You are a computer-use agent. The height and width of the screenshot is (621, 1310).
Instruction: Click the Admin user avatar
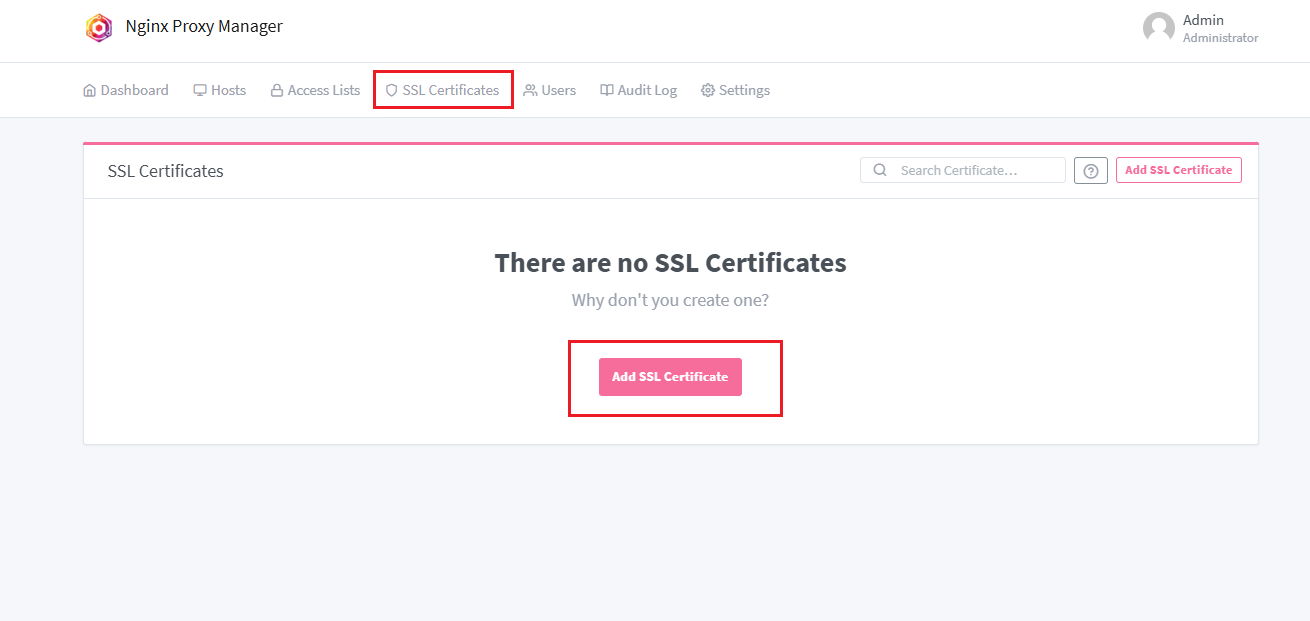[x=1158, y=28]
